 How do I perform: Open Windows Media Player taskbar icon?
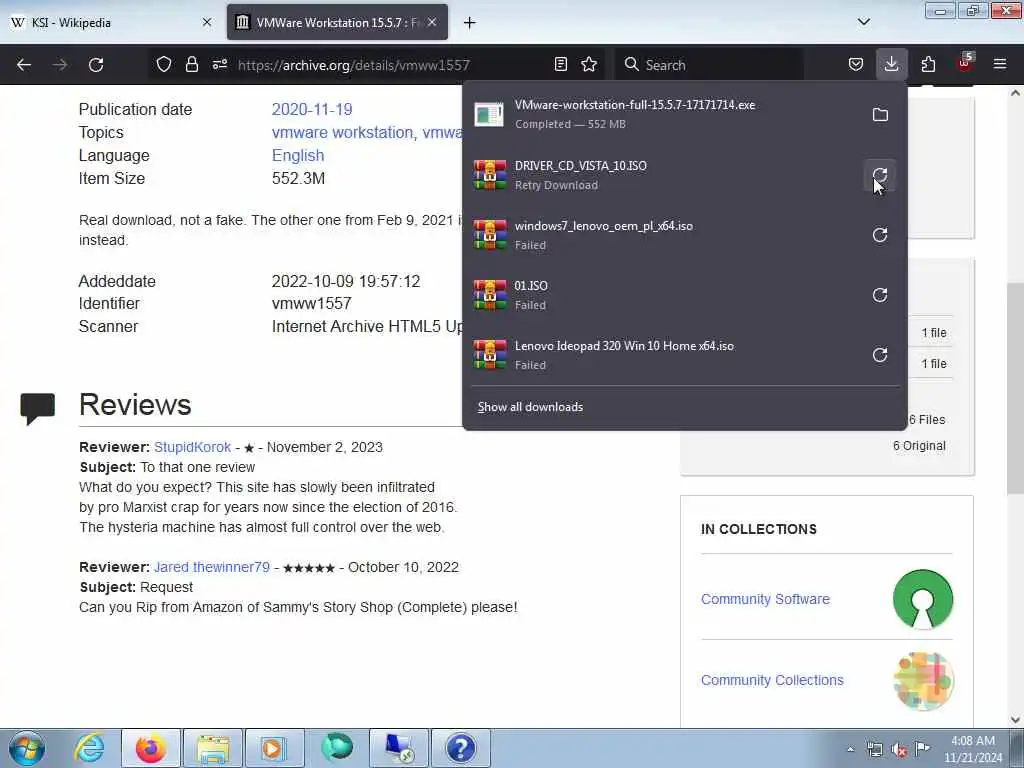274,748
